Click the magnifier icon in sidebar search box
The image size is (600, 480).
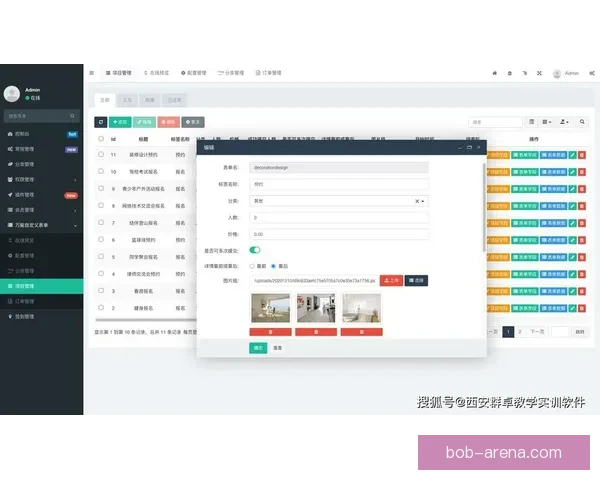(72, 116)
